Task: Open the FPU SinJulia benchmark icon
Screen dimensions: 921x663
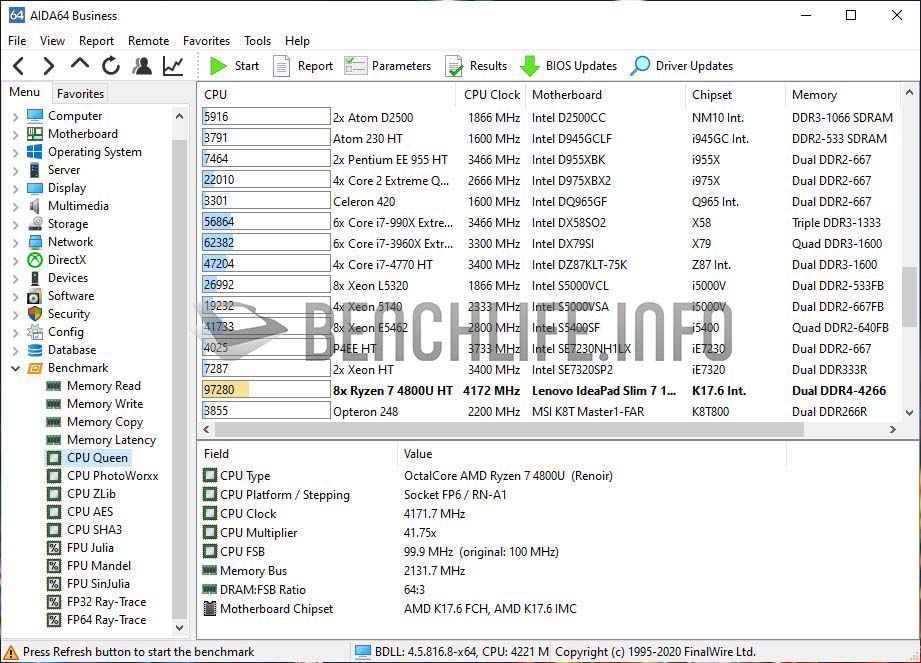Action: (53, 584)
